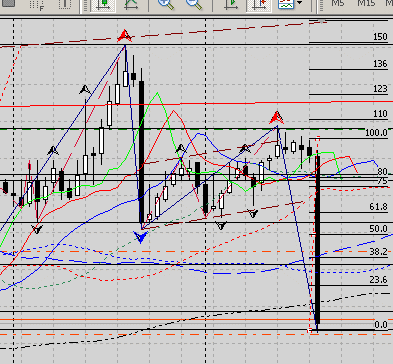Expand the template dropdown arrow
The width and height of the screenshot is (393, 364).
click(300, 3)
